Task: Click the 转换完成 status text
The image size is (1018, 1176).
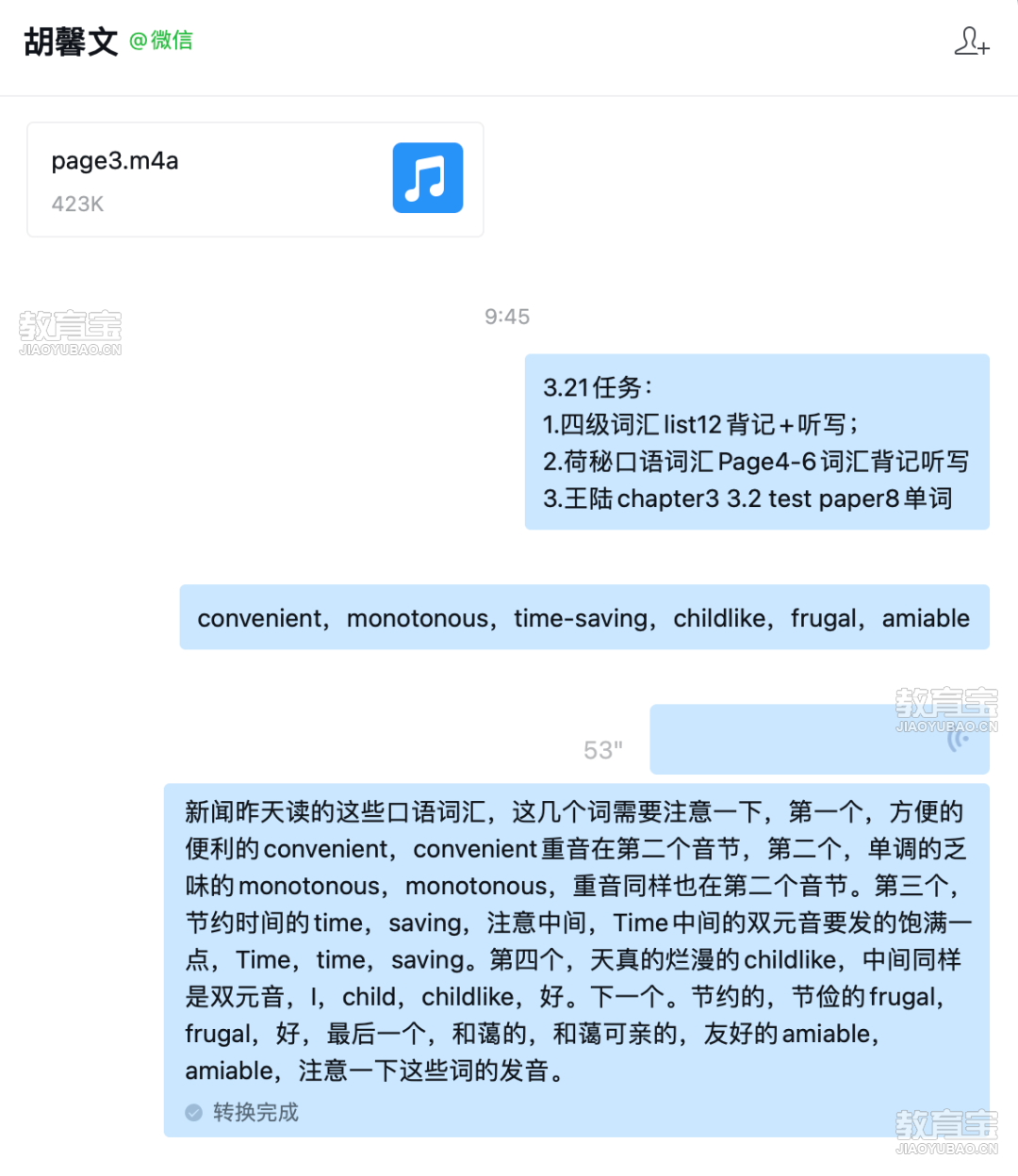Action: (255, 1113)
